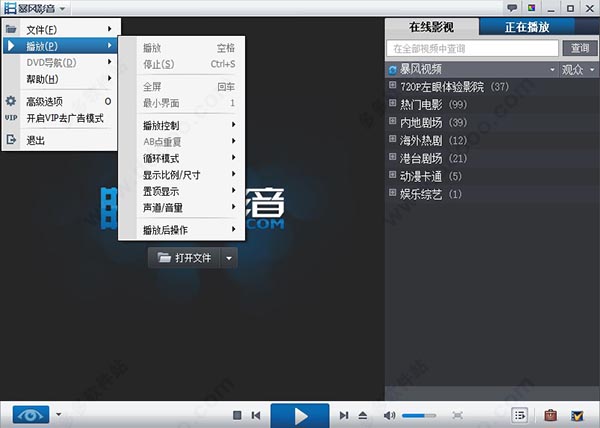Minimize the player window
Viewport: 600px width, 428px height.
551,8
